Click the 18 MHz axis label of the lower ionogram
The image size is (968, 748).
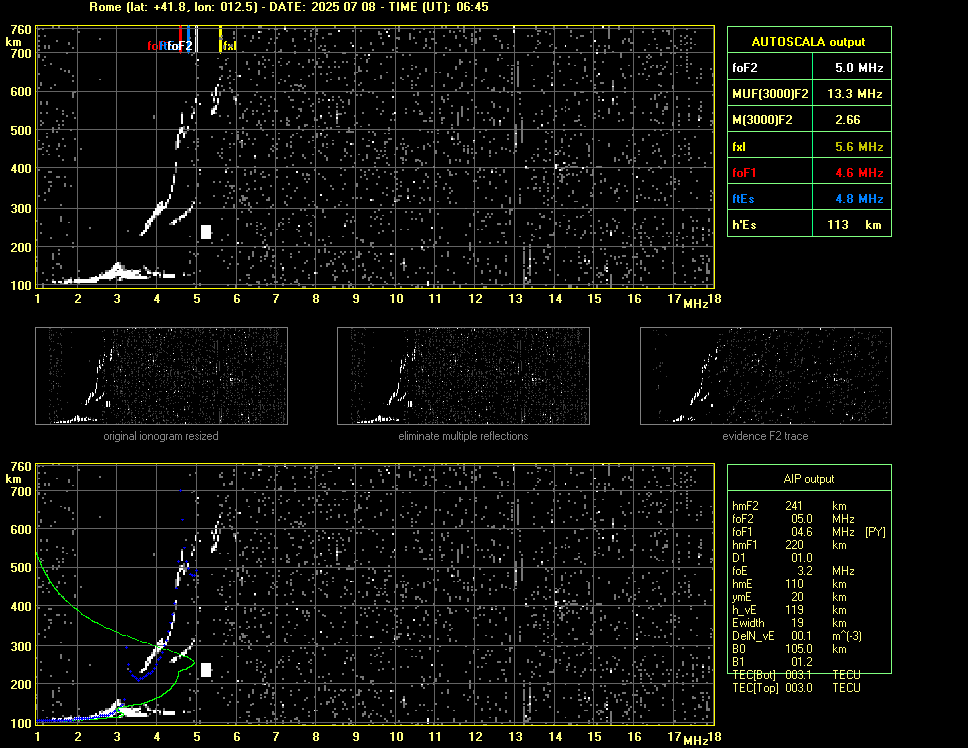pyautogui.click(x=714, y=737)
